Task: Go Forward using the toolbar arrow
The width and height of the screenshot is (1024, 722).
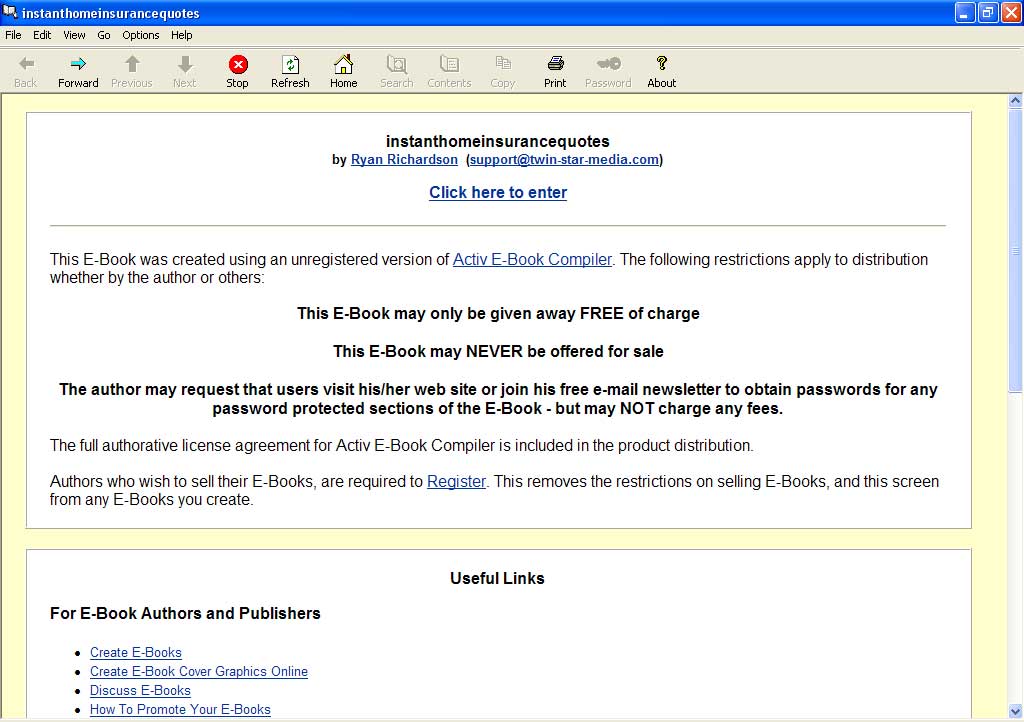Action: coord(78,64)
